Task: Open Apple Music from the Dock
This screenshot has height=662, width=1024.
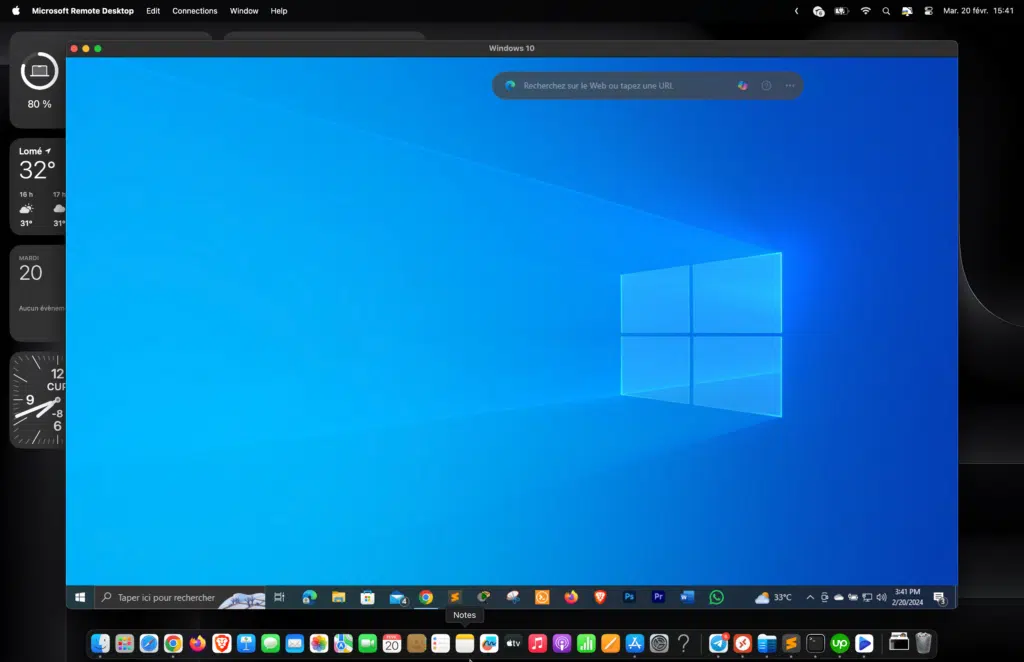Action: pos(537,644)
